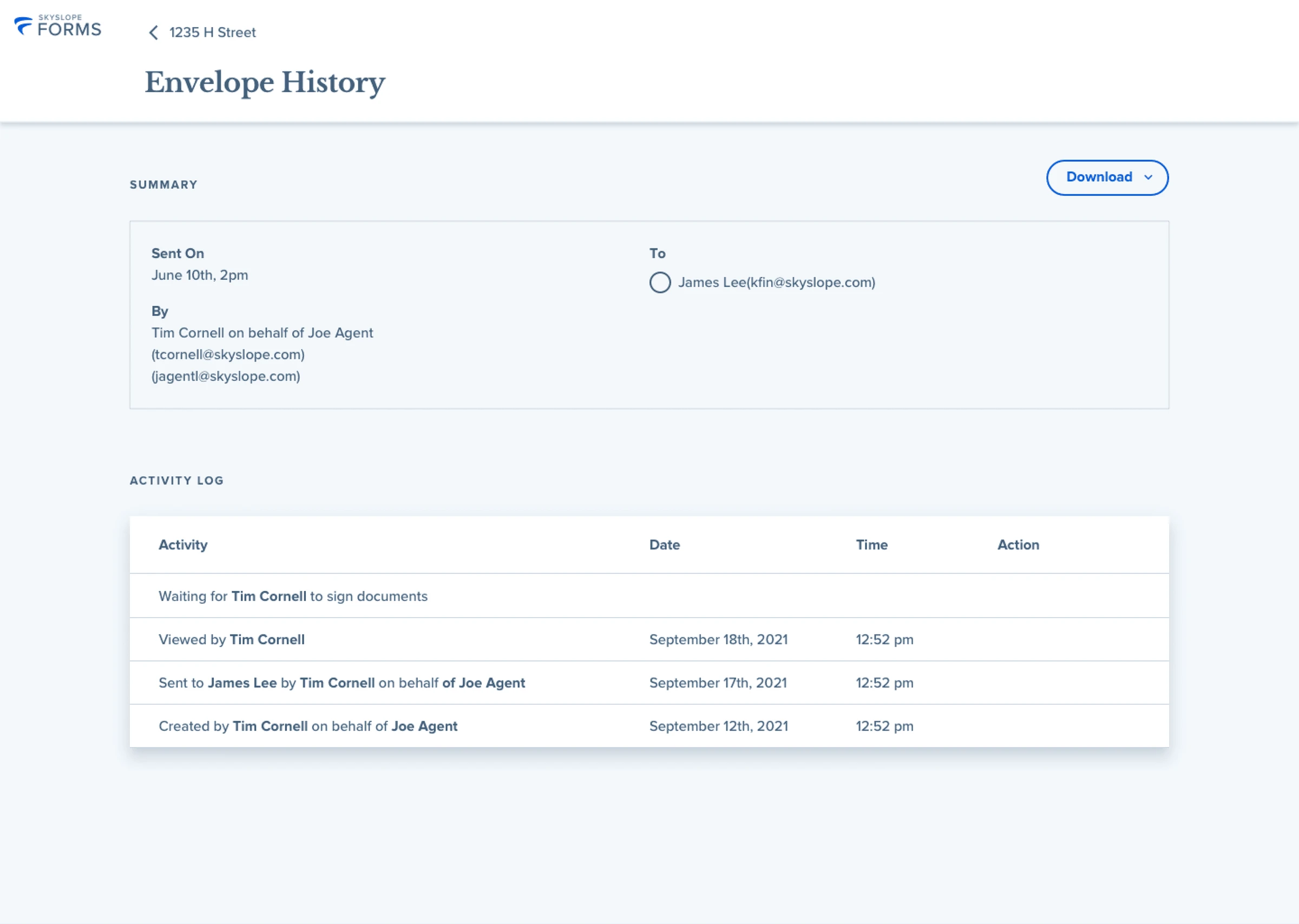Click the Action column header
The height and width of the screenshot is (924, 1299).
coord(1018,545)
